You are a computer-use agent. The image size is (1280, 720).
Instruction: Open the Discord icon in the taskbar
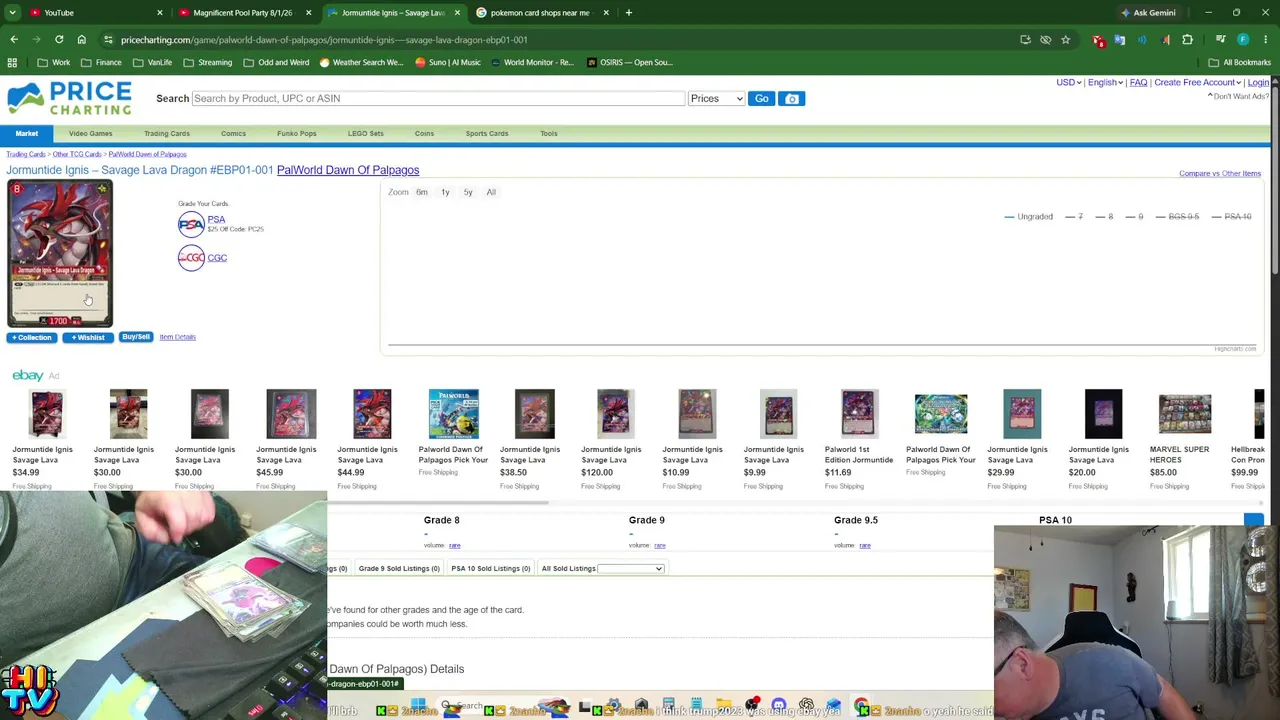(x=779, y=706)
